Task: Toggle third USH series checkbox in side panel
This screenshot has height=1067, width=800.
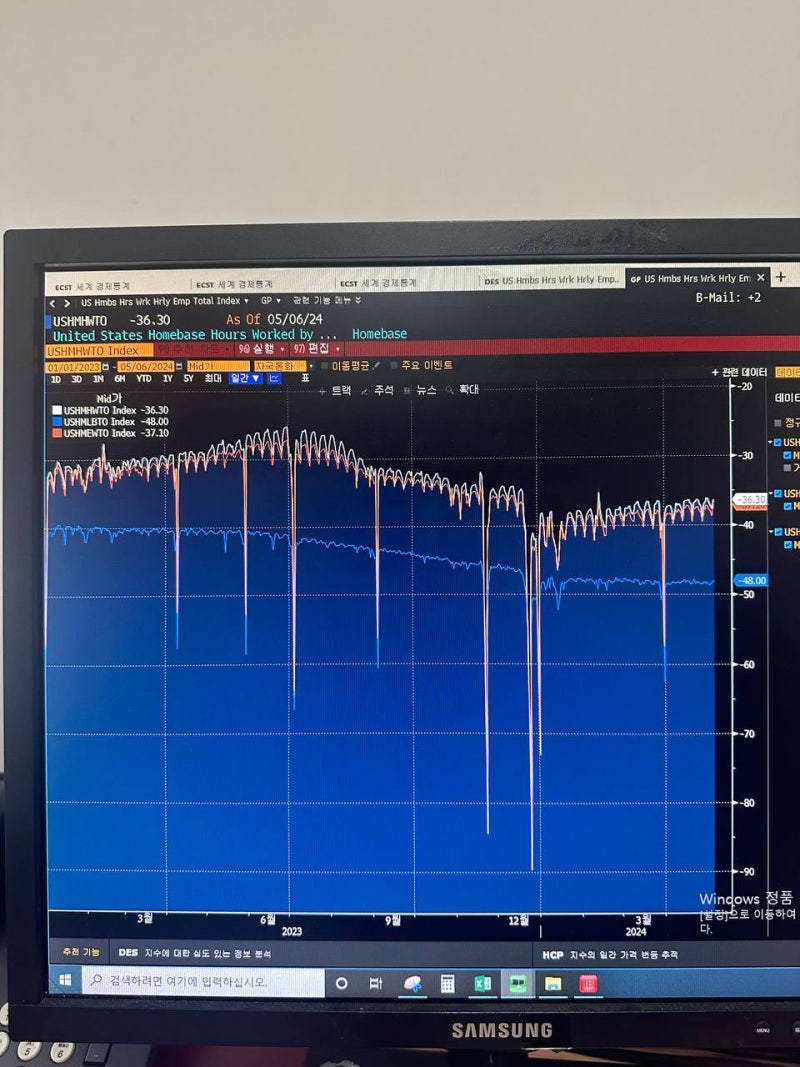Action: point(778,531)
